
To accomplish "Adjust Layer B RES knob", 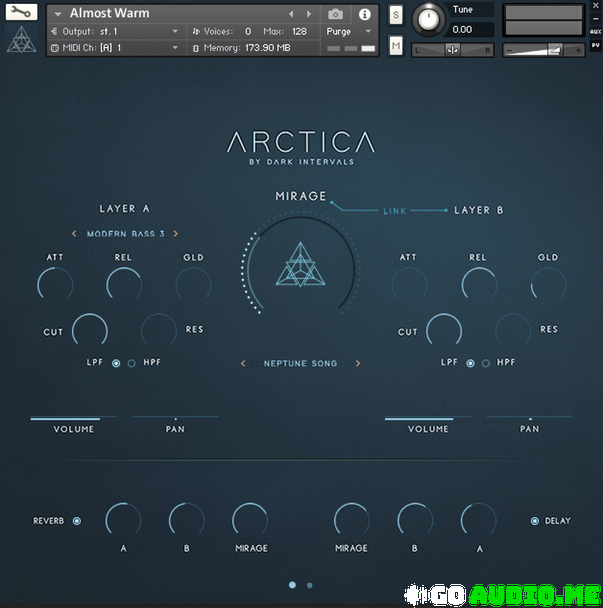I will coord(513,331).
